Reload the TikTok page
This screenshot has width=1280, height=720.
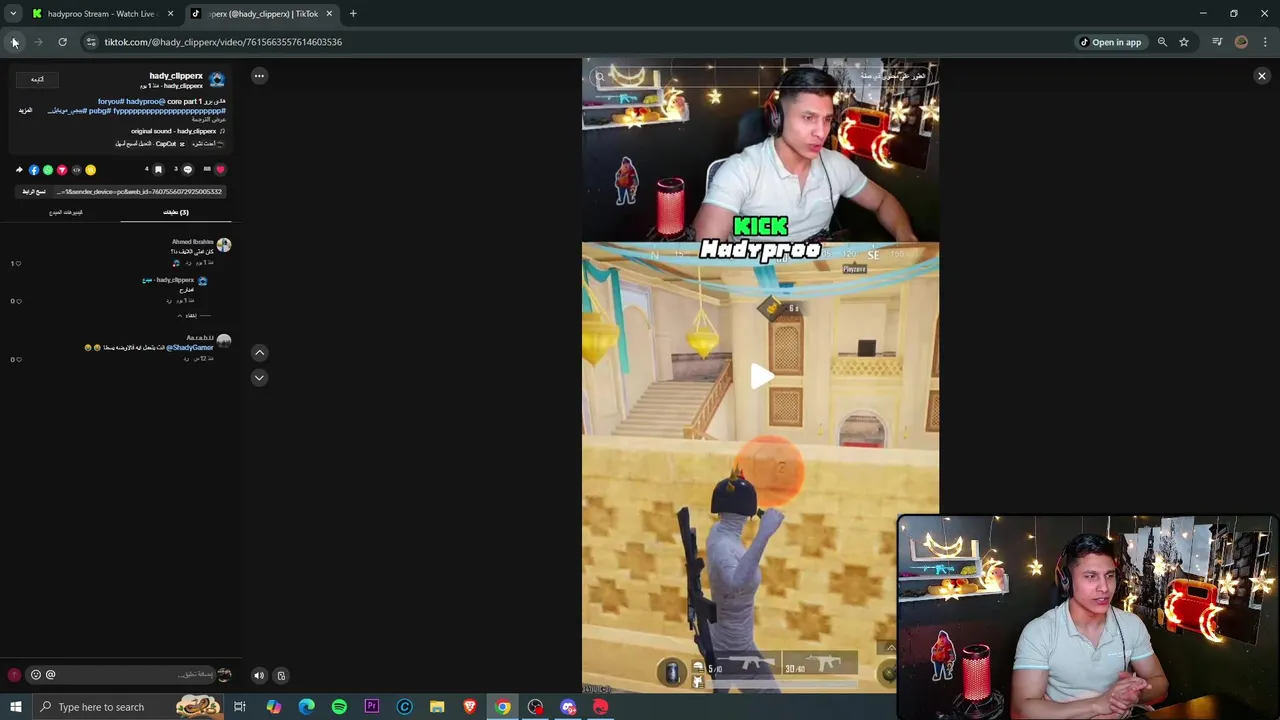pyautogui.click(x=62, y=42)
